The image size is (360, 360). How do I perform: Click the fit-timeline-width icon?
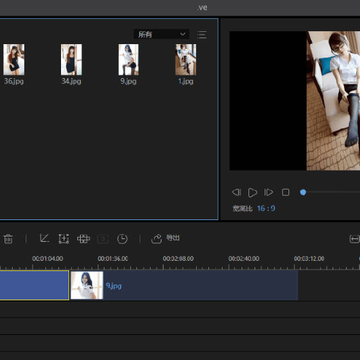point(354,239)
